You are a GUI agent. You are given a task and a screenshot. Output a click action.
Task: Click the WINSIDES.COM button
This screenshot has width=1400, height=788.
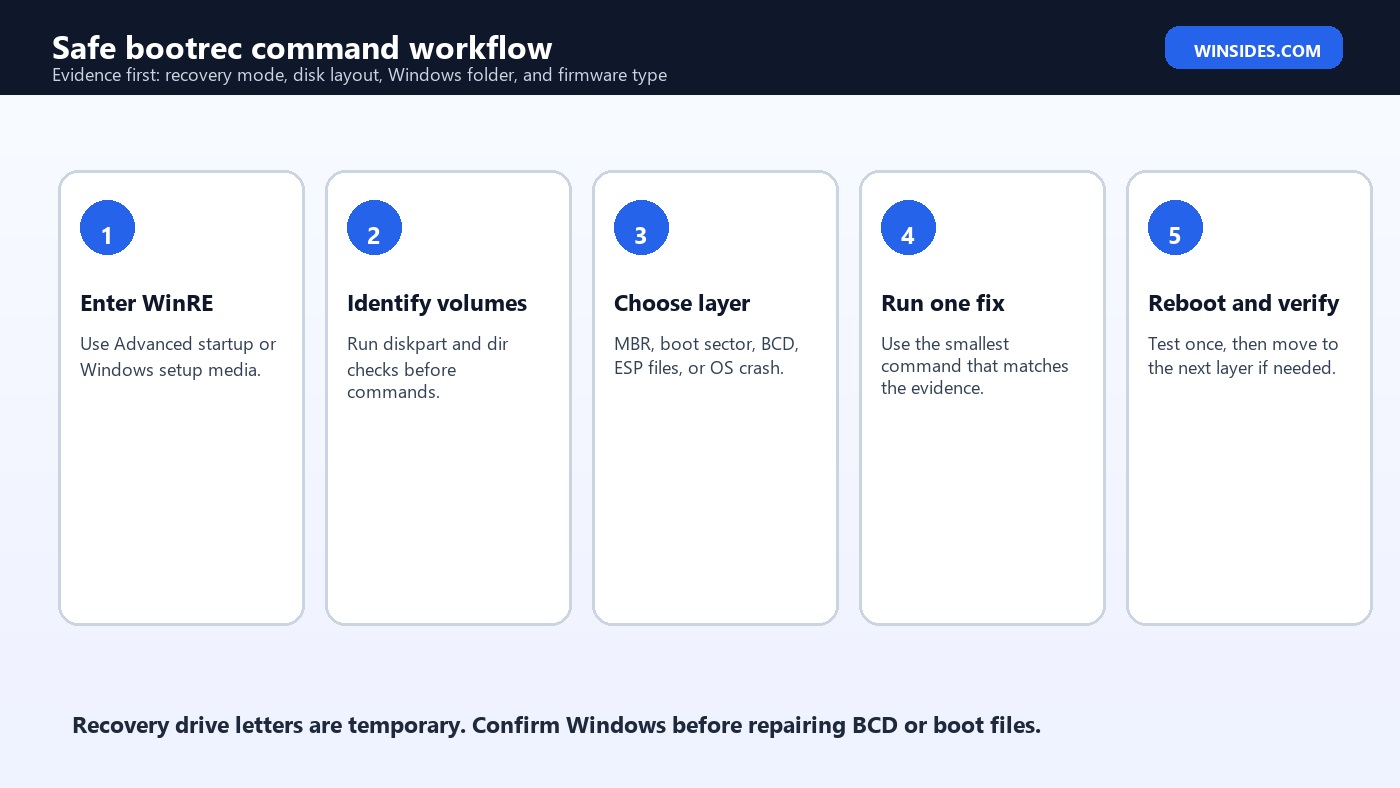tap(1253, 48)
